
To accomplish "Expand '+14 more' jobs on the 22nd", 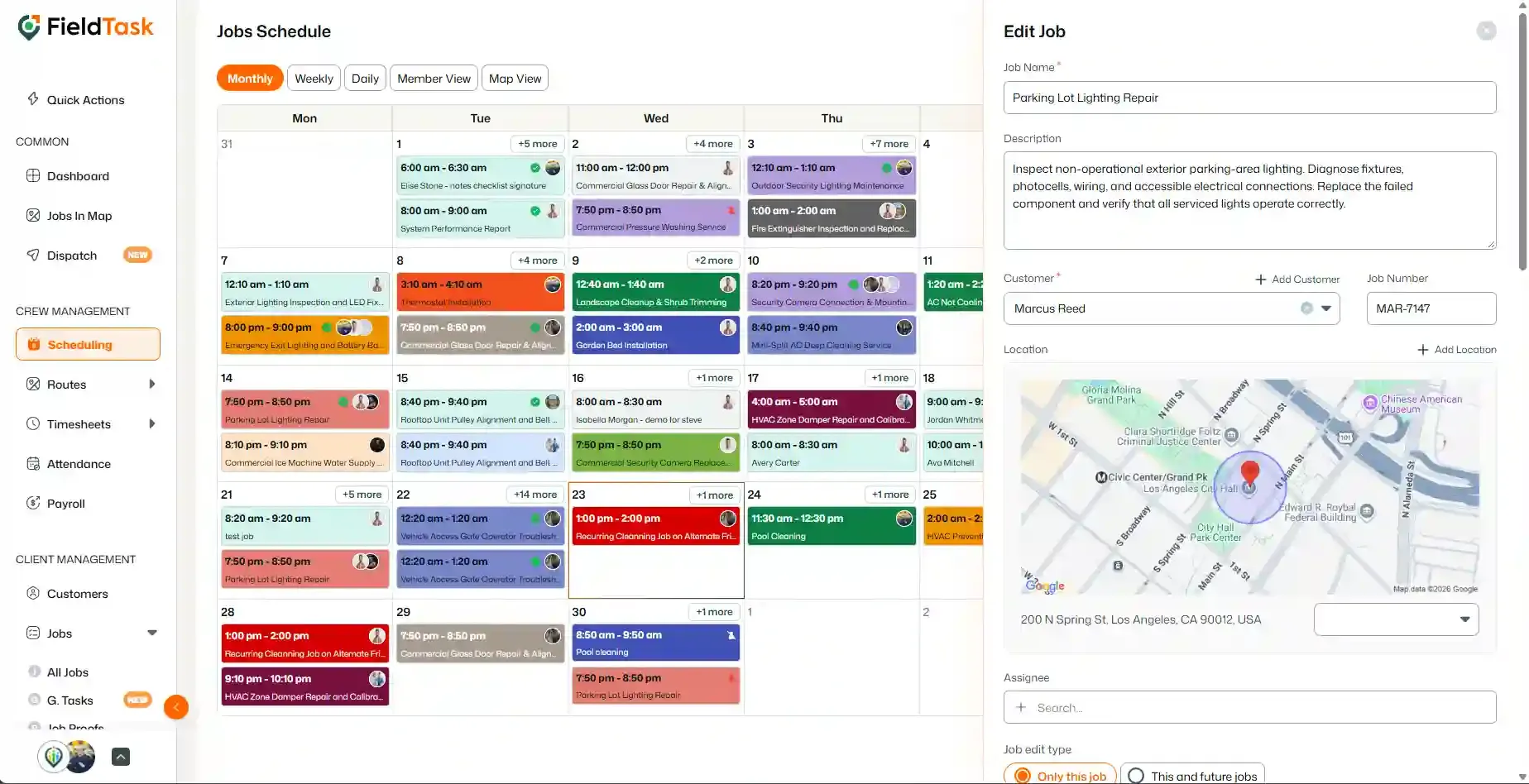I will (x=535, y=495).
